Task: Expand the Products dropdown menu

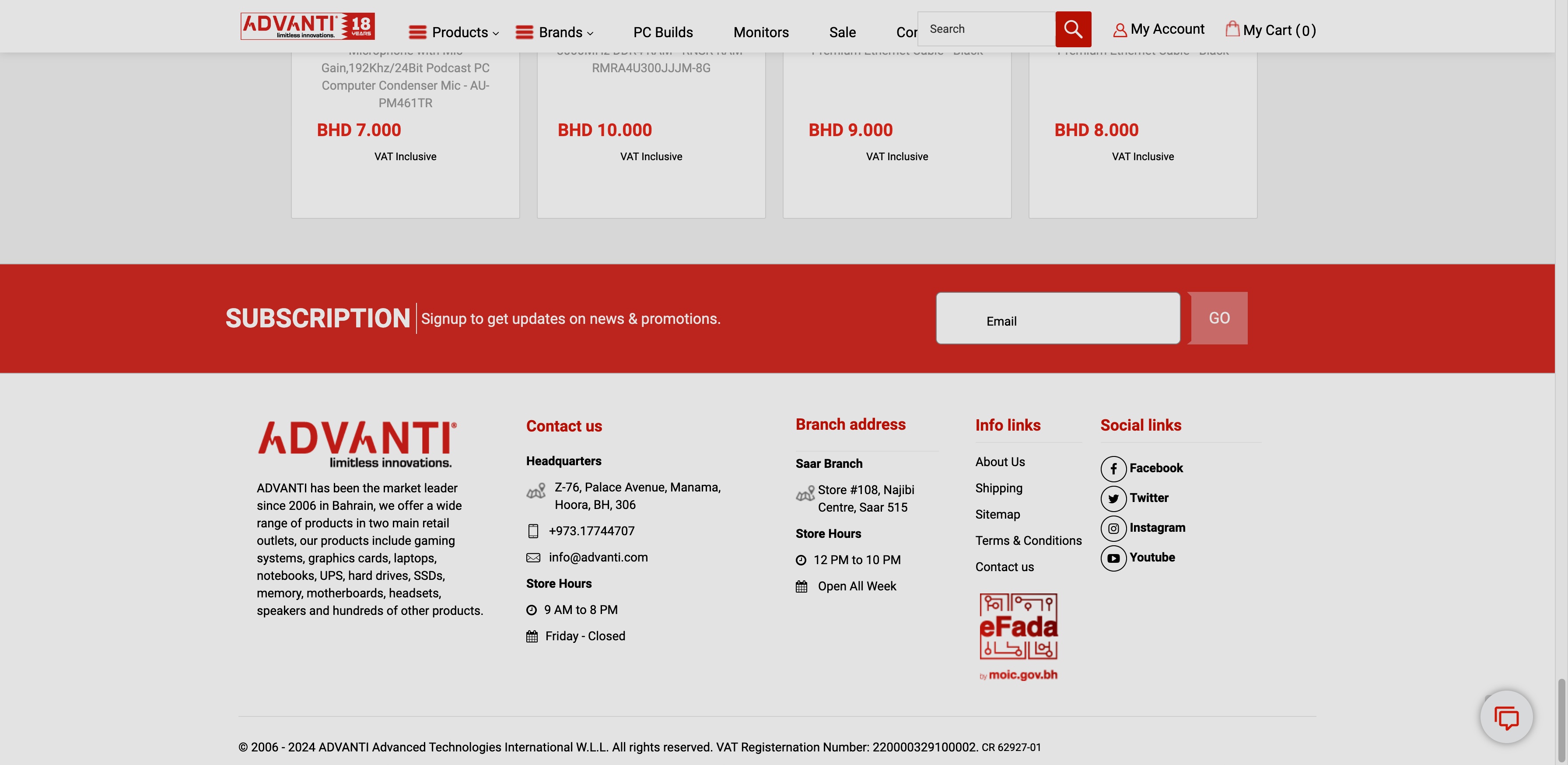Action: click(x=454, y=32)
